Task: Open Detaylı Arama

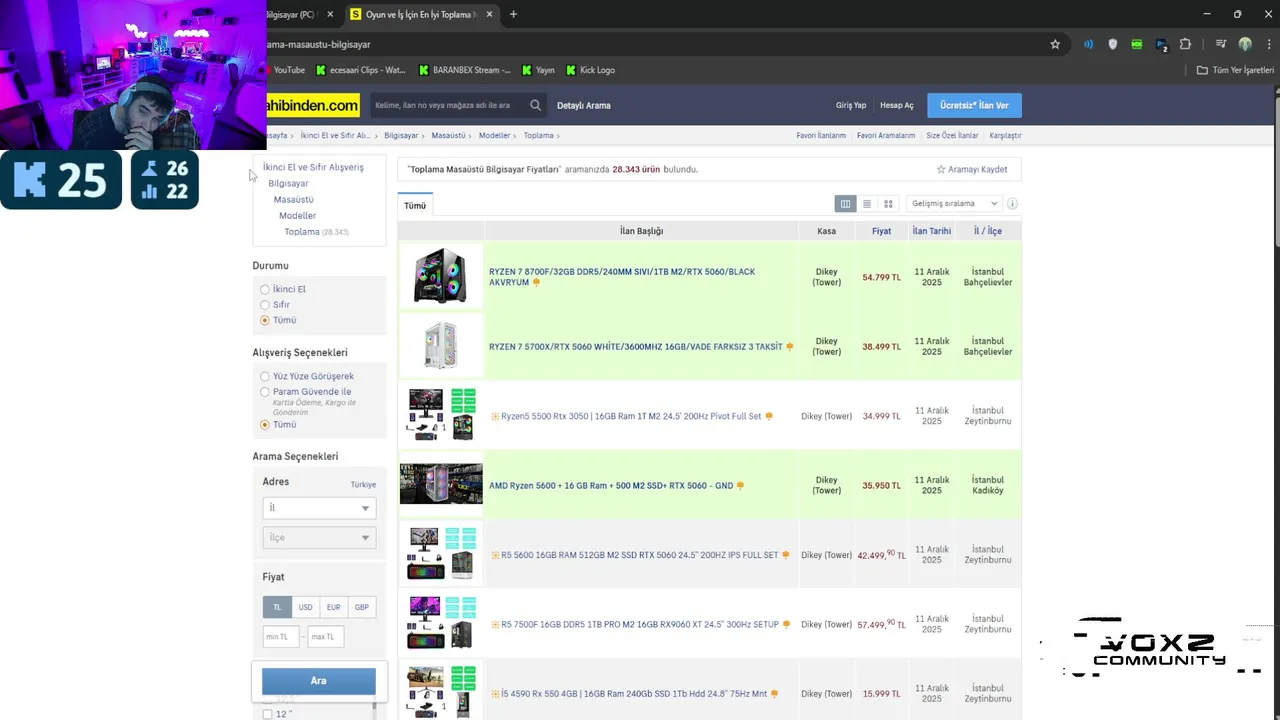Action: click(x=584, y=105)
